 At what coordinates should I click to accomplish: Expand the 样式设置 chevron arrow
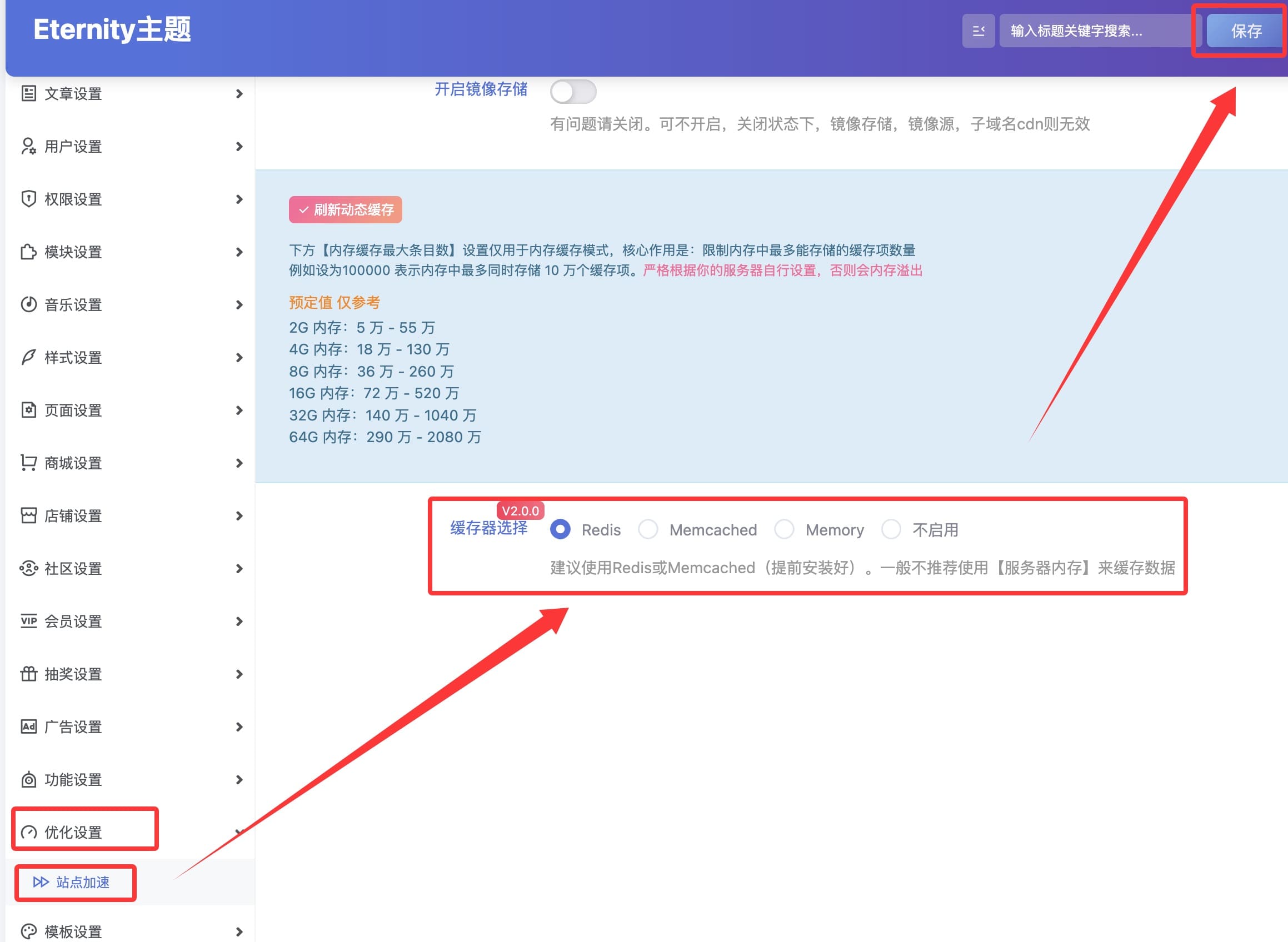pos(239,358)
